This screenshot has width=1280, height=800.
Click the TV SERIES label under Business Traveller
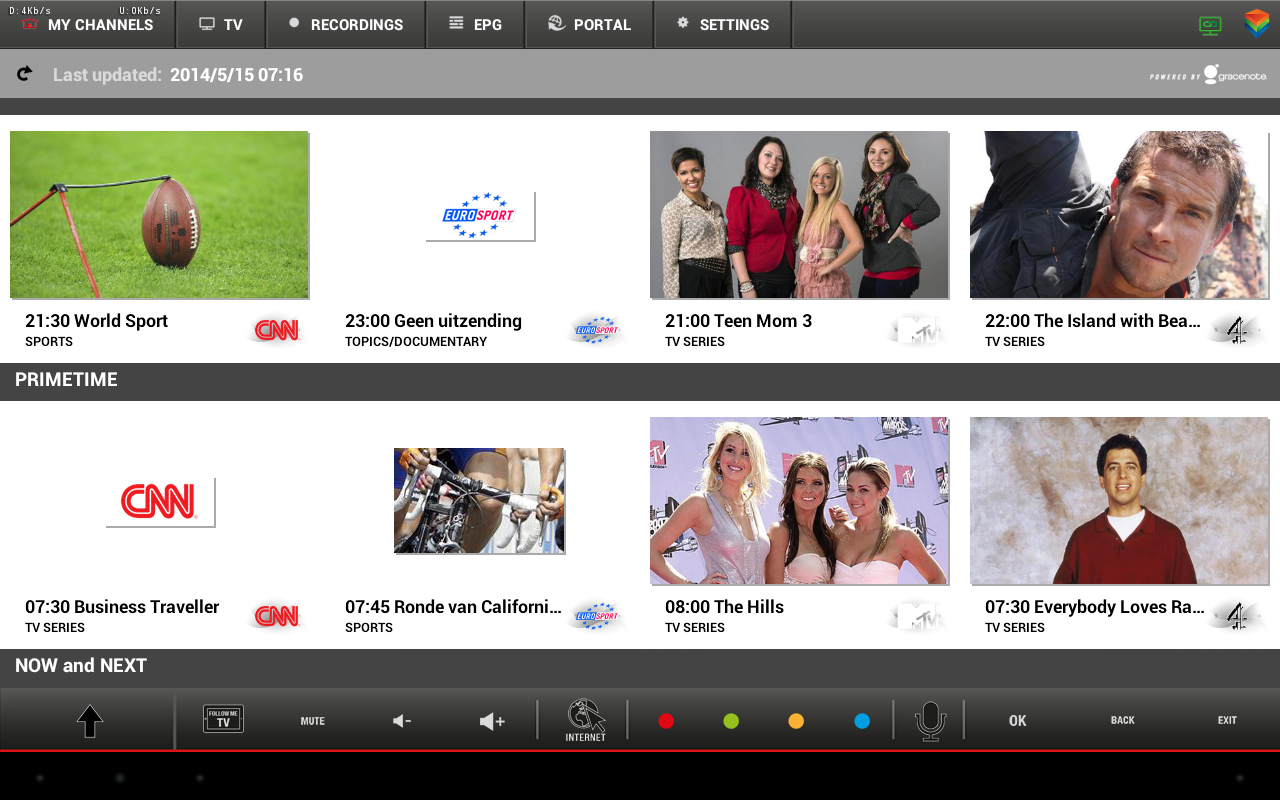pyautogui.click(x=55, y=628)
